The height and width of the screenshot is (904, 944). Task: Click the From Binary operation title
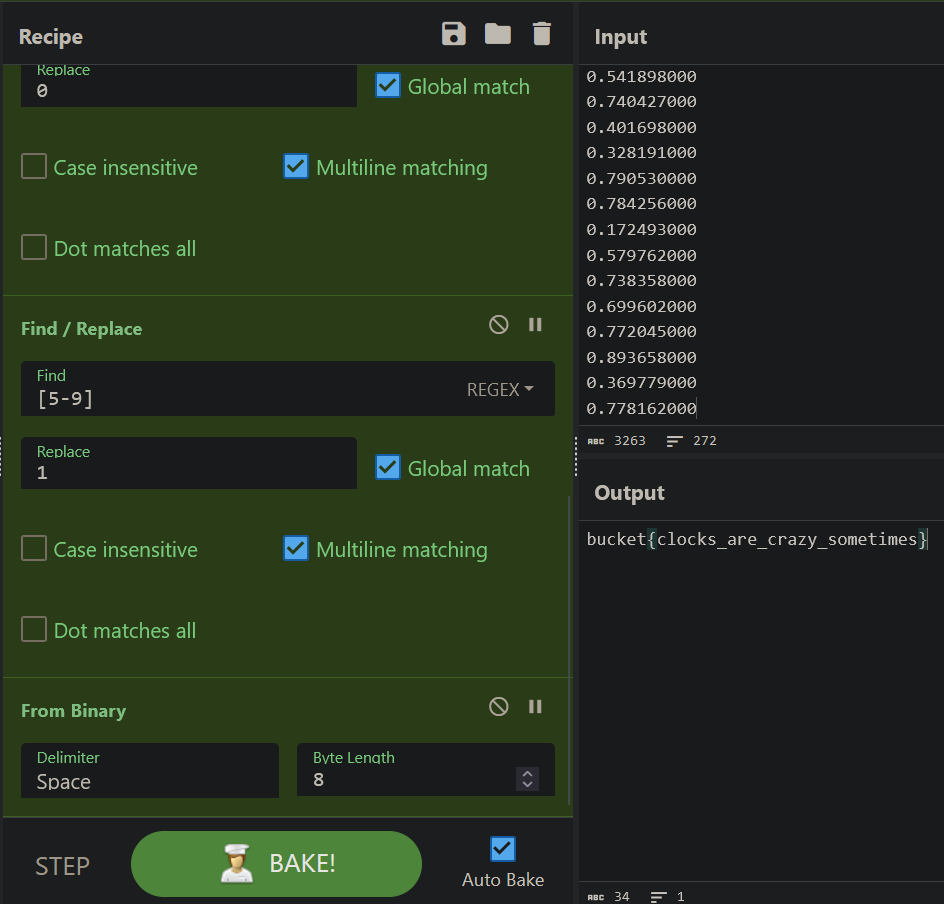(x=73, y=711)
